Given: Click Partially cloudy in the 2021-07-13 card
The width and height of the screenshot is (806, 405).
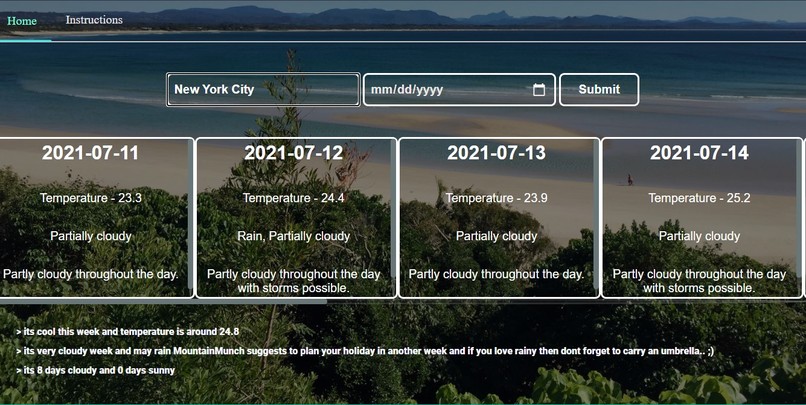Looking at the screenshot, I should (x=497, y=236).
